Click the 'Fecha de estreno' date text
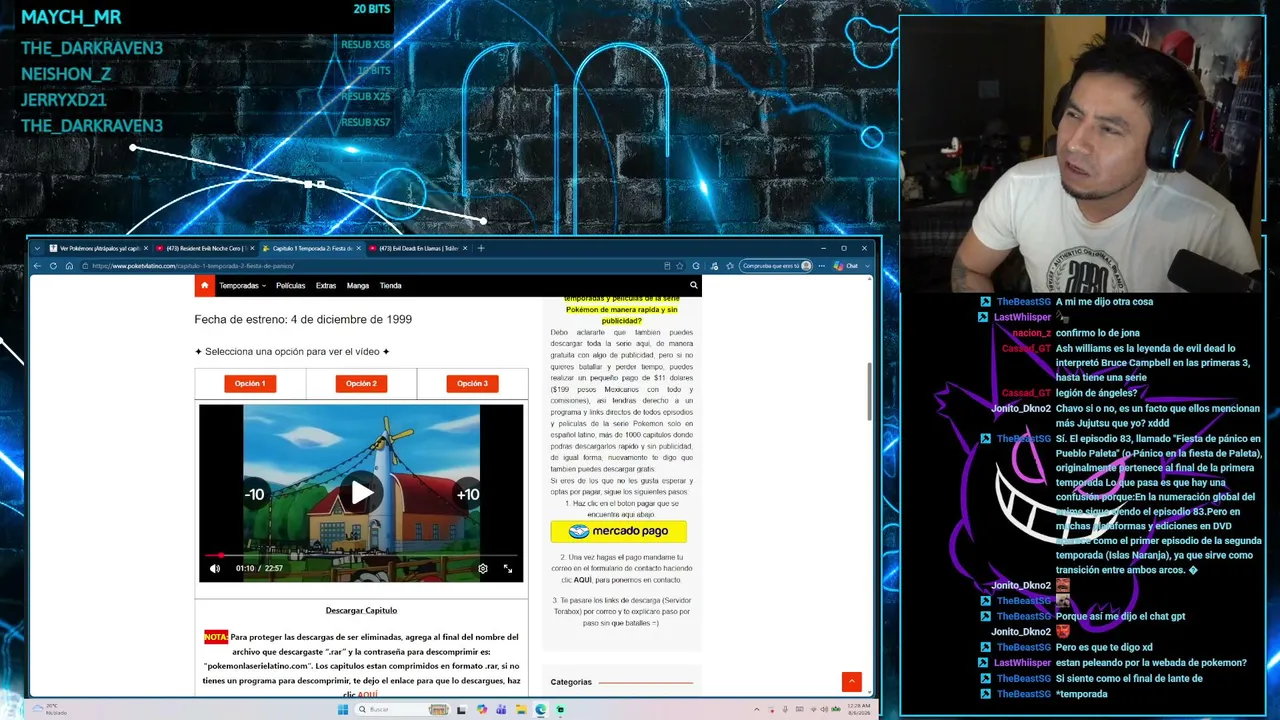Viewport: 1280px width, 720px height. [303, 319]
